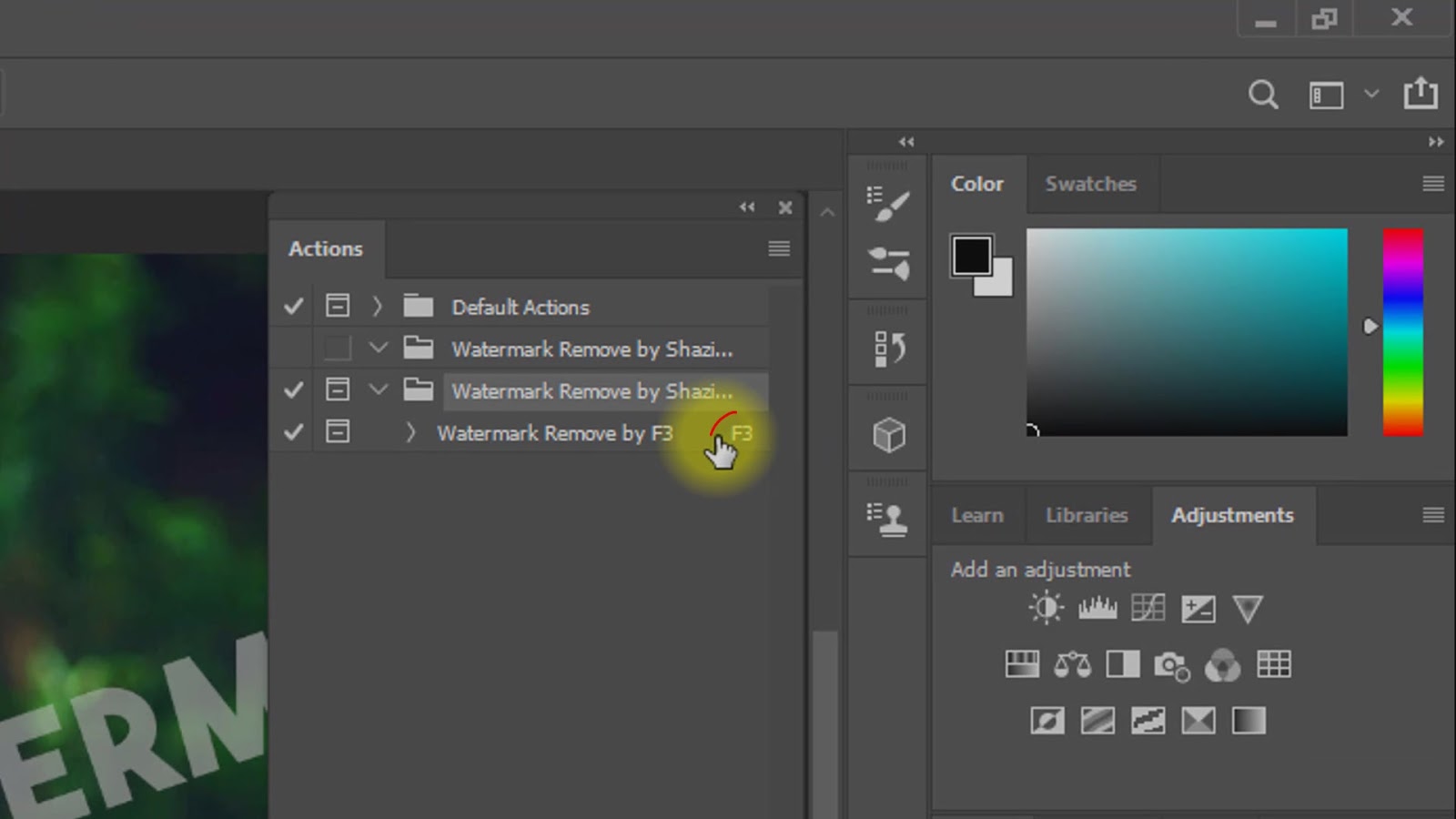The image size is (1456, 819).
Task: Collapse the highlighted Watermark Remove by Shazi set
Action: pos(378,389)
